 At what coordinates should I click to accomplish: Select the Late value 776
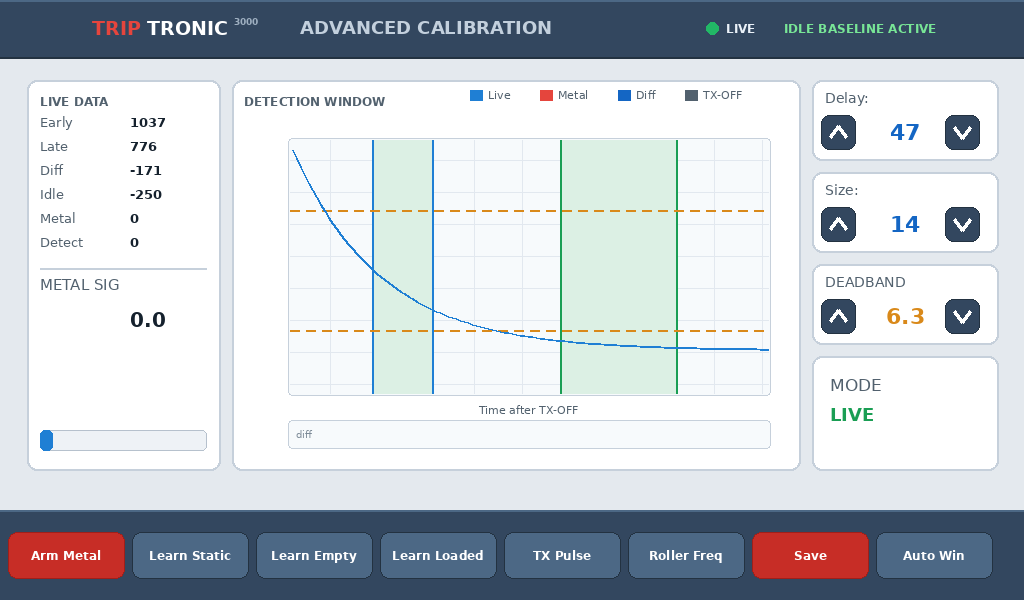tap(144, 147)
